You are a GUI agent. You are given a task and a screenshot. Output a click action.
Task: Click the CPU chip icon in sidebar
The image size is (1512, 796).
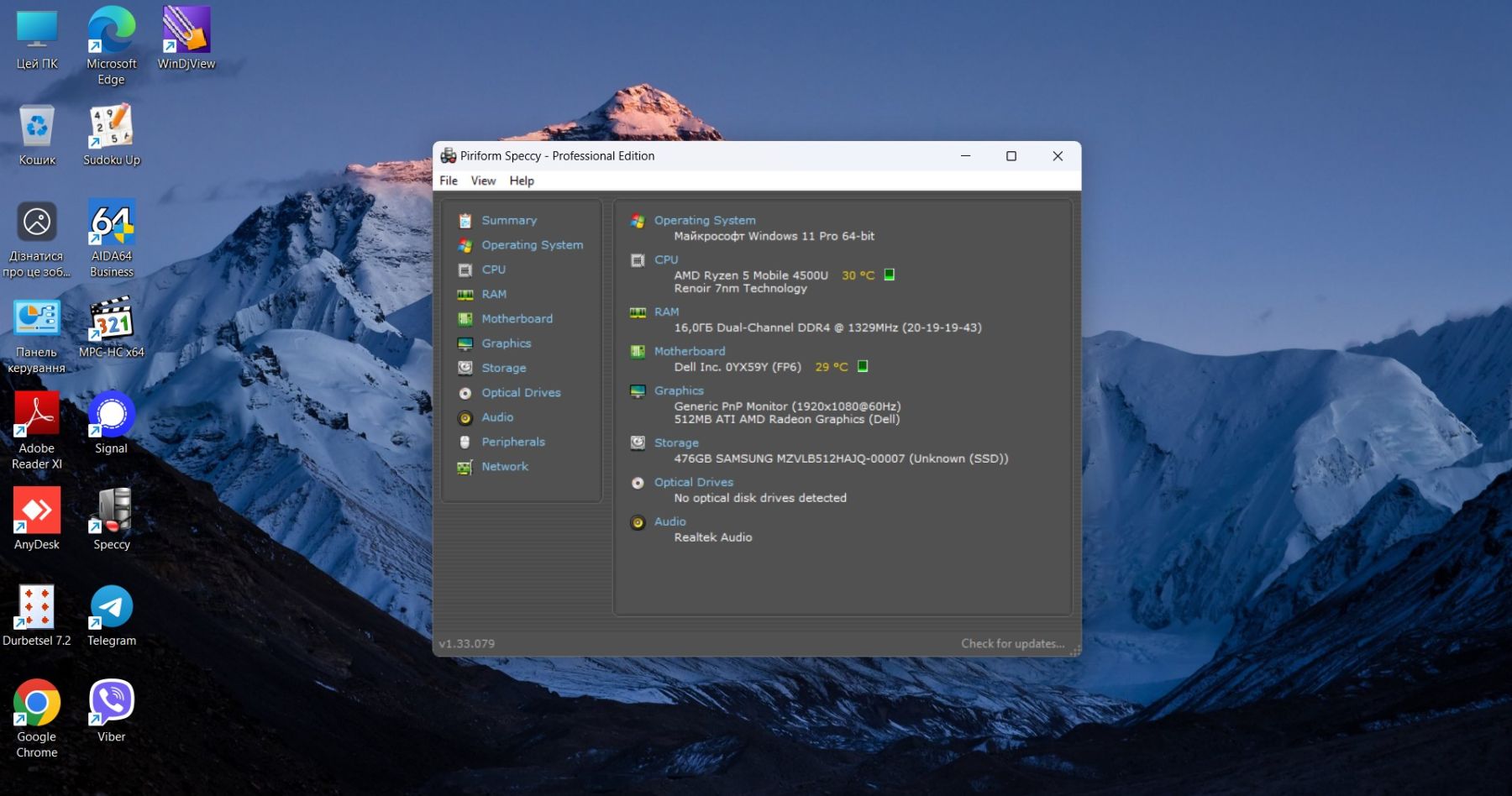465,270
